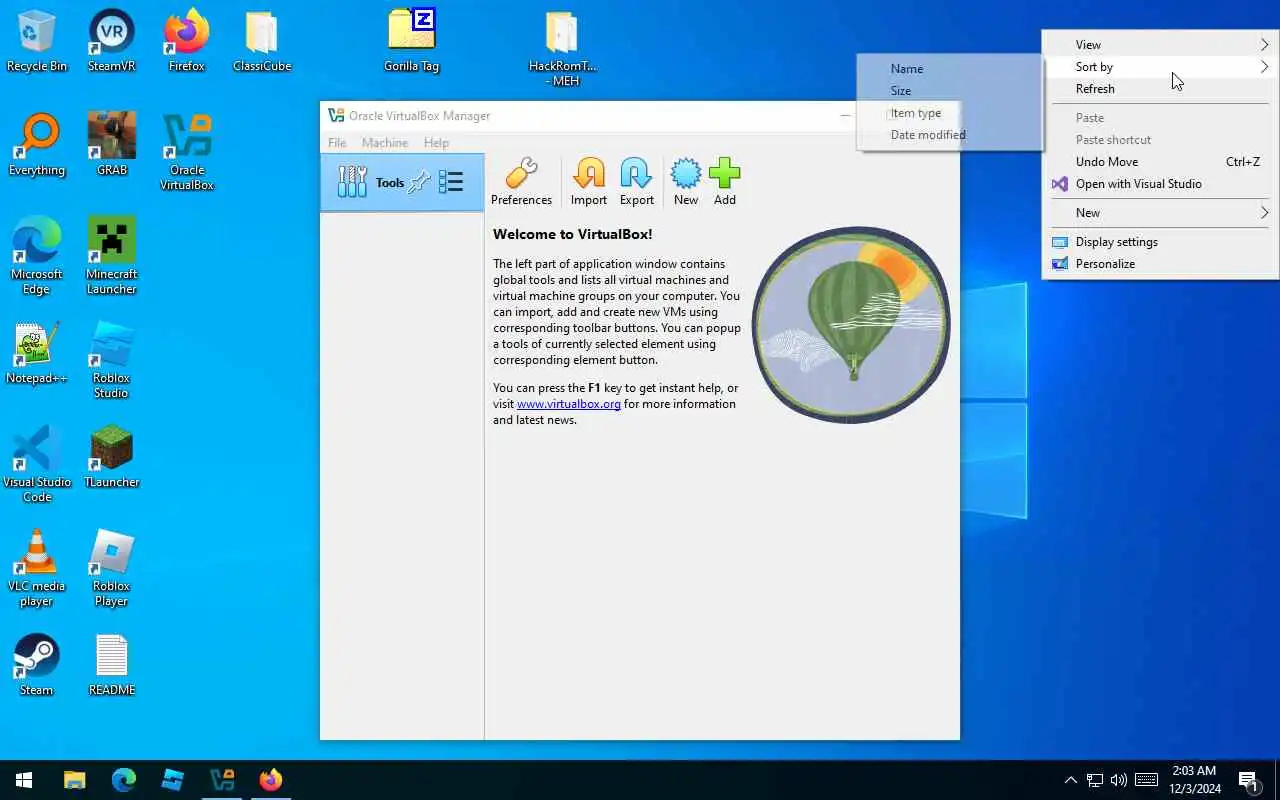Select the TLauncher desktop shortcut
The height and width of the screenshot is (800, 1280).
(x=112, y=458)
